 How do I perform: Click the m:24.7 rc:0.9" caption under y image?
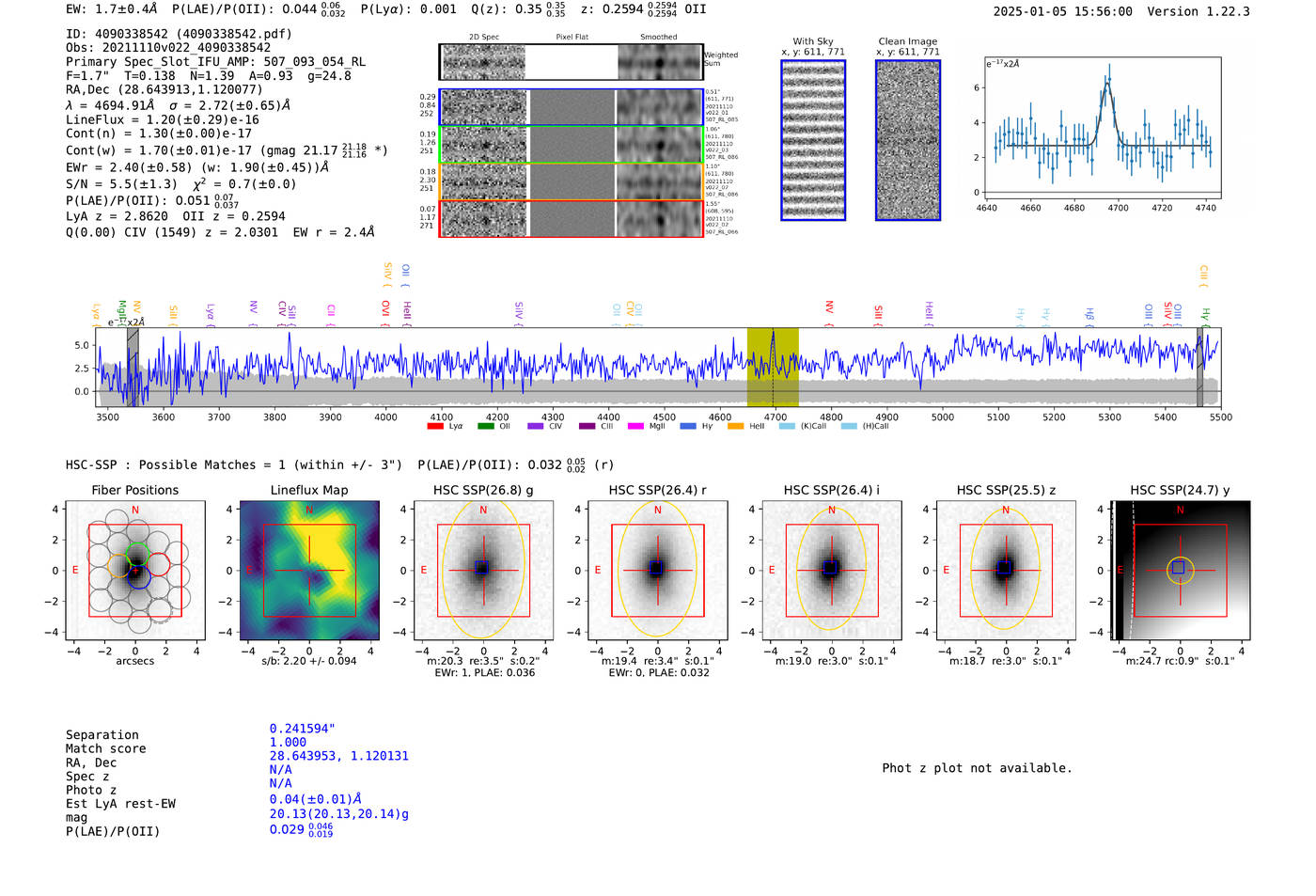1181,661
